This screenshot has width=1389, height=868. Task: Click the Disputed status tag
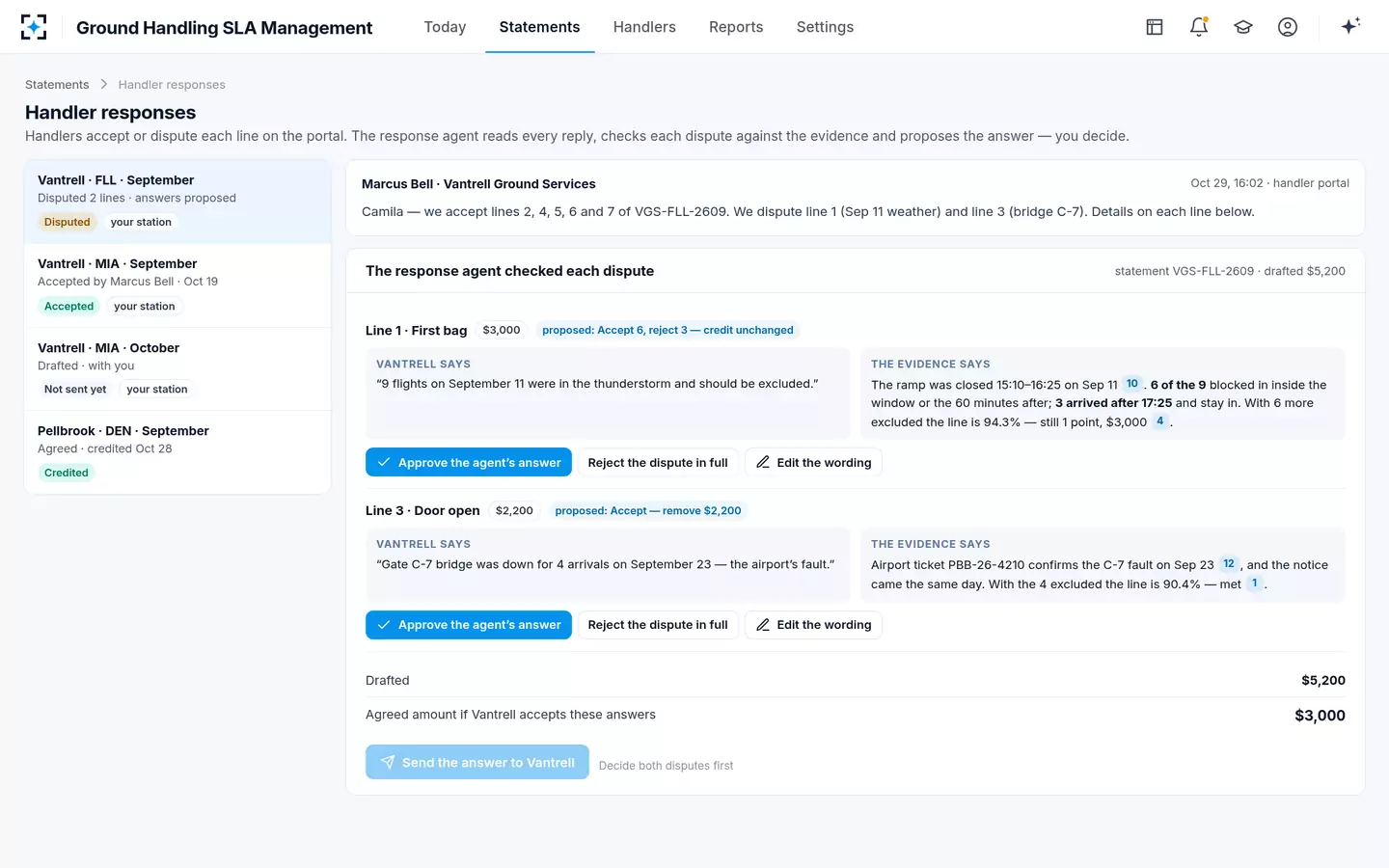(68, 222)
